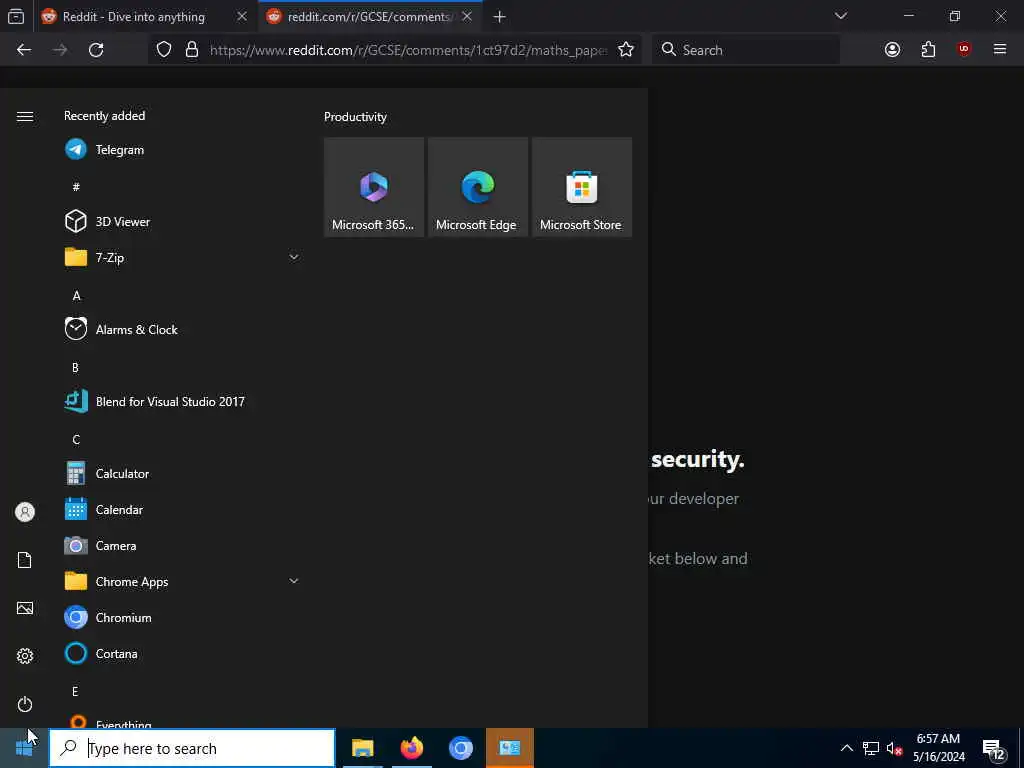Click the Power button in Start

[25, 704]
